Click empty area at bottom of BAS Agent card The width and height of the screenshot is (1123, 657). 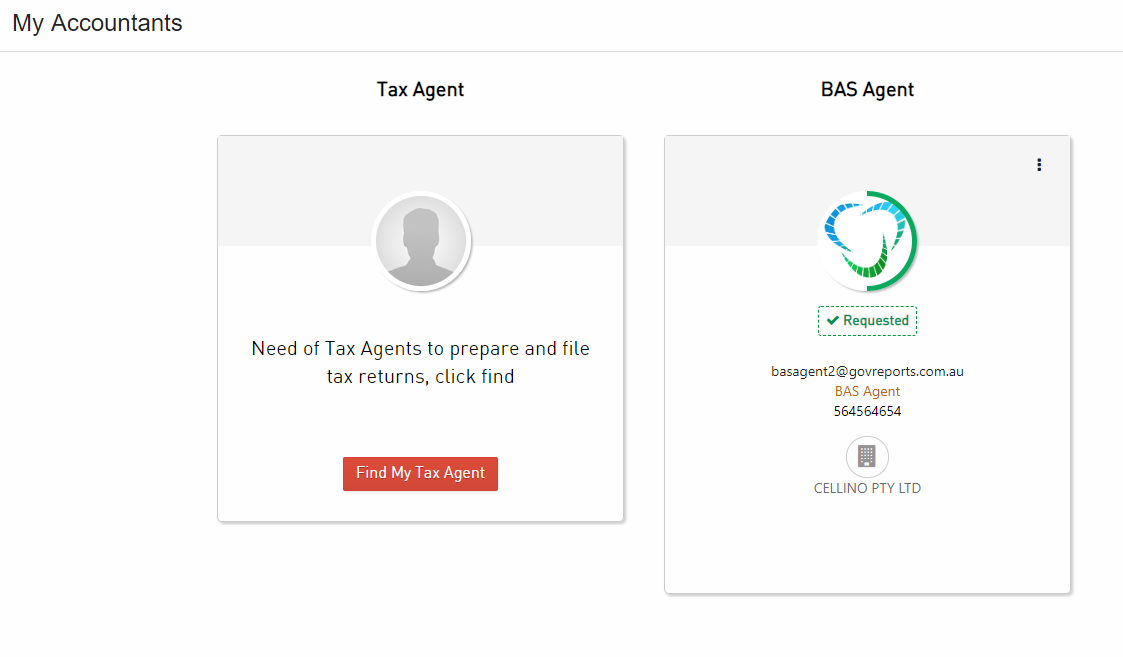[x=867, y=548]
